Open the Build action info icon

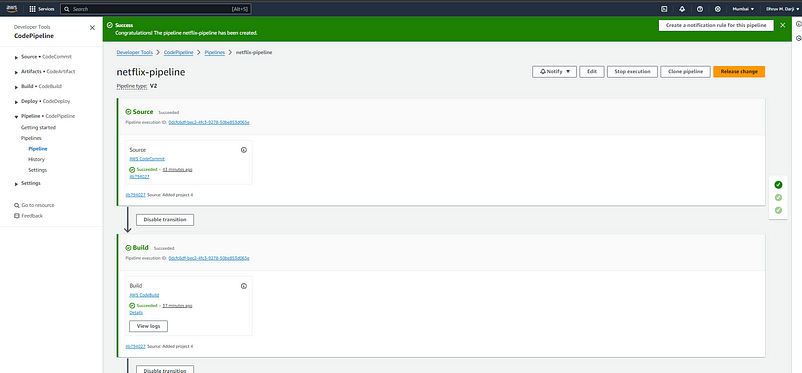[x=244, y=286]
